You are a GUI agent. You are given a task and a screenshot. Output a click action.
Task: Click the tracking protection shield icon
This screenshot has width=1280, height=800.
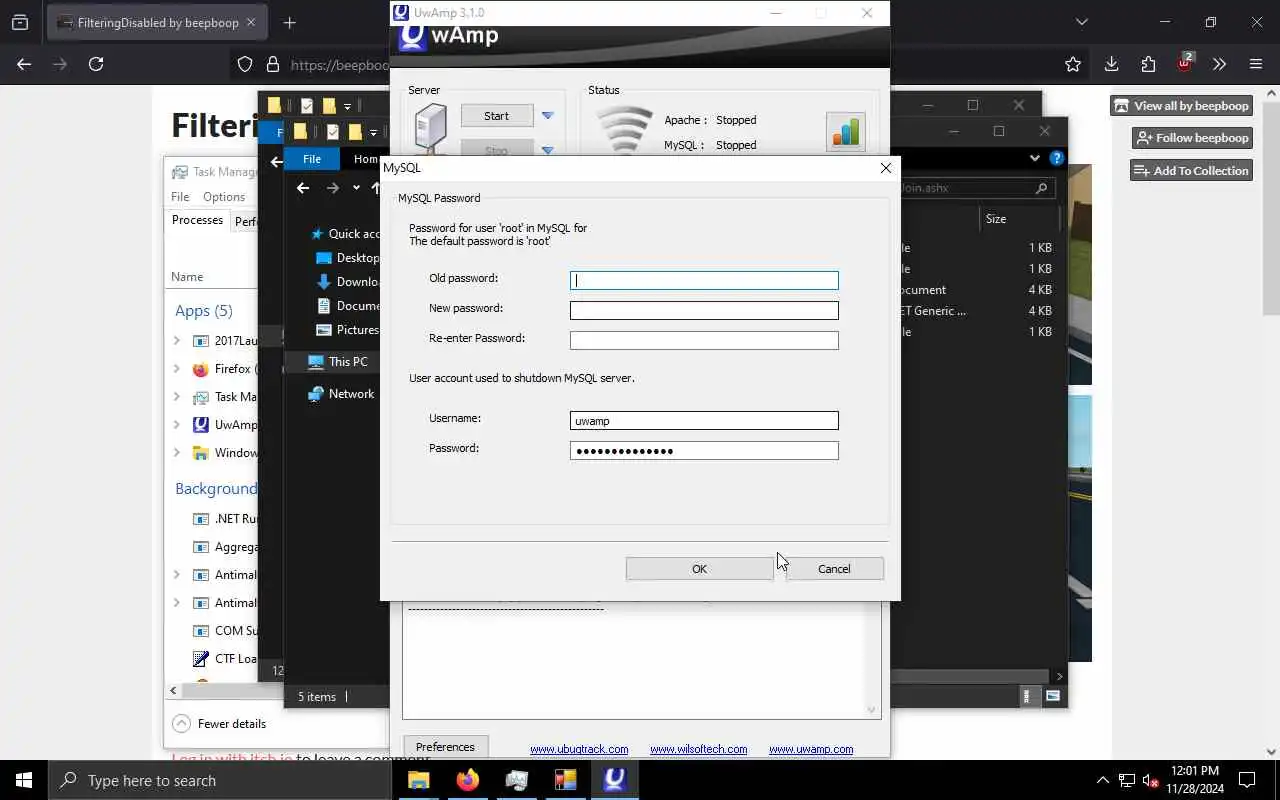coord(245,64)
